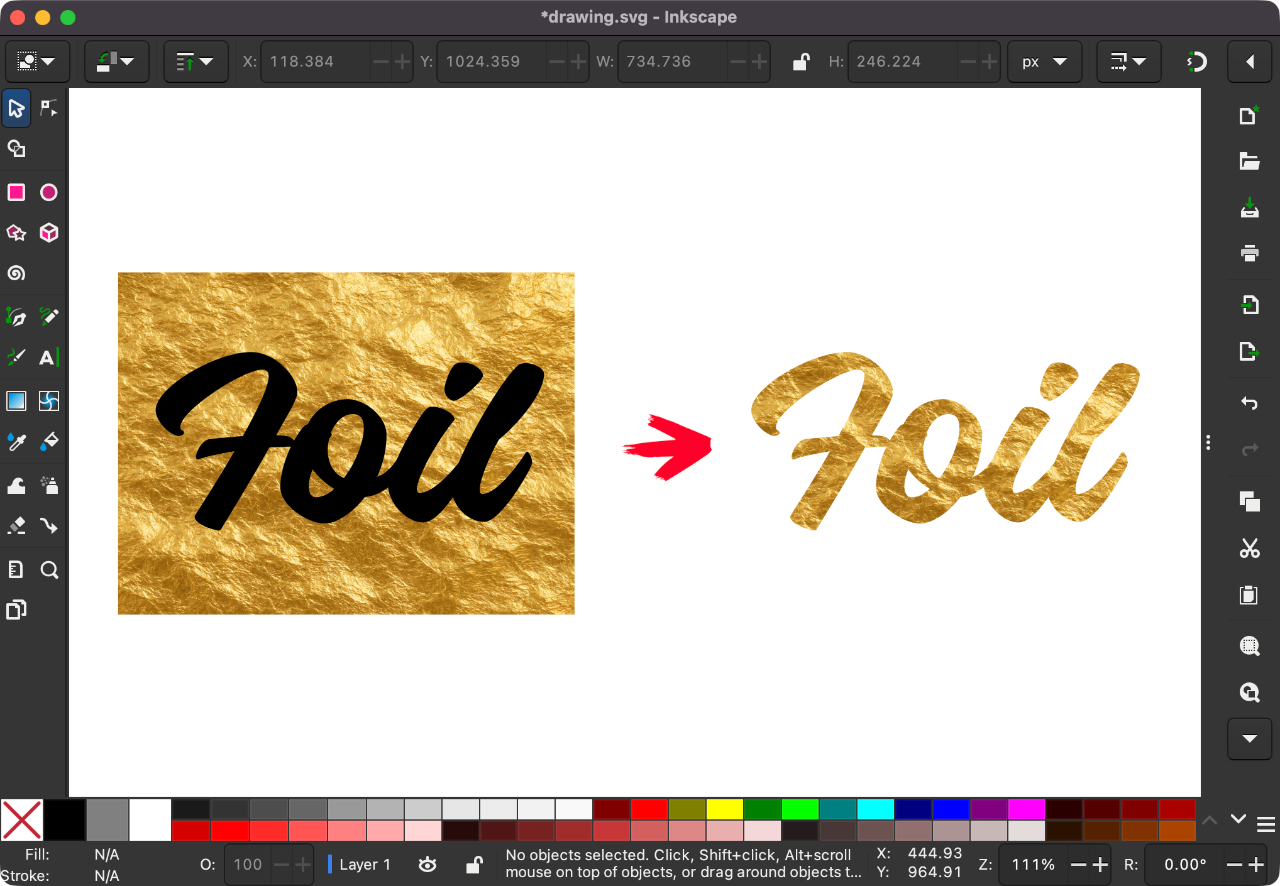Create a new document
Image resolution: width=1280 pixels, height=886 pixels.
pos(1249,116)
